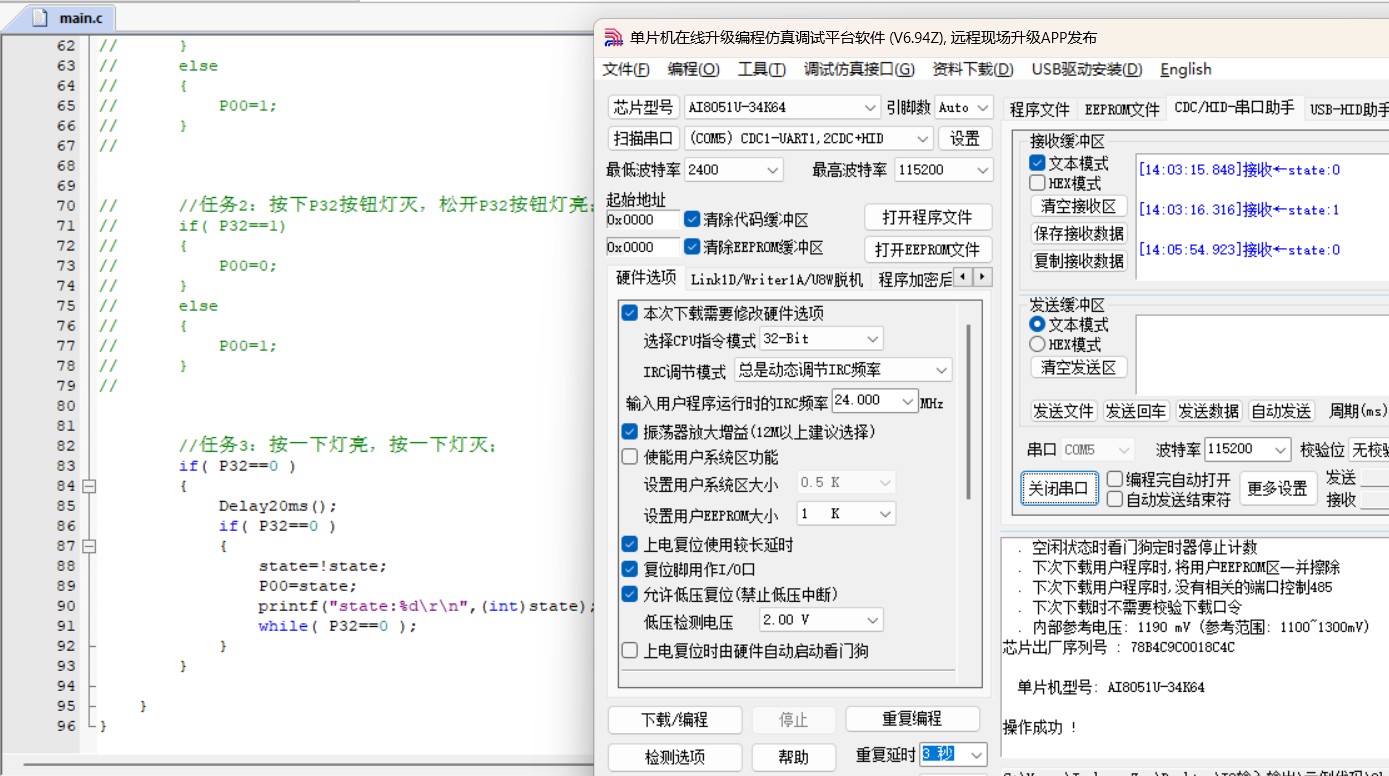The image size is (1389, 776).
Task: Open the 最高波特率 115200 dropdown
Action: click(x=982, y=170)
